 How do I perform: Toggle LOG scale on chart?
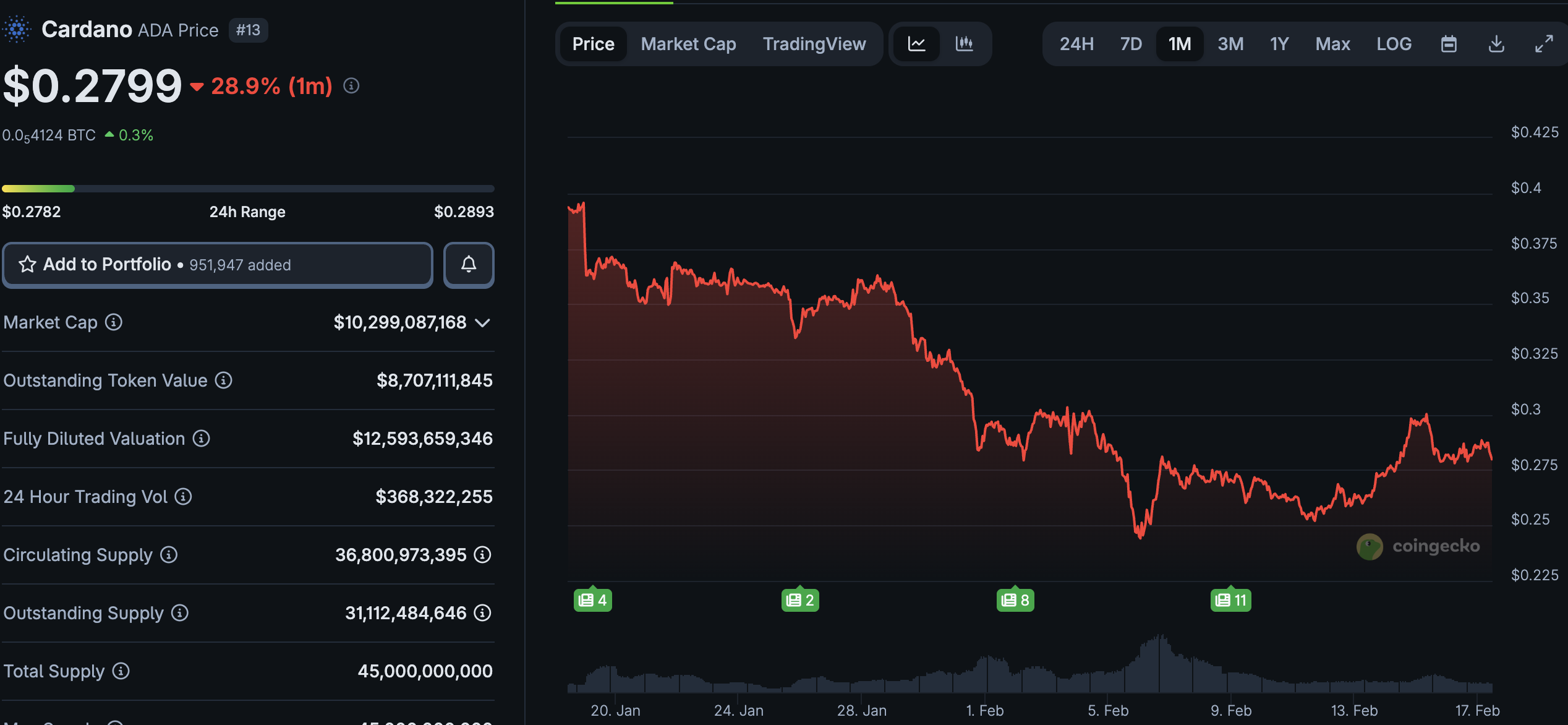point(1394,44)
